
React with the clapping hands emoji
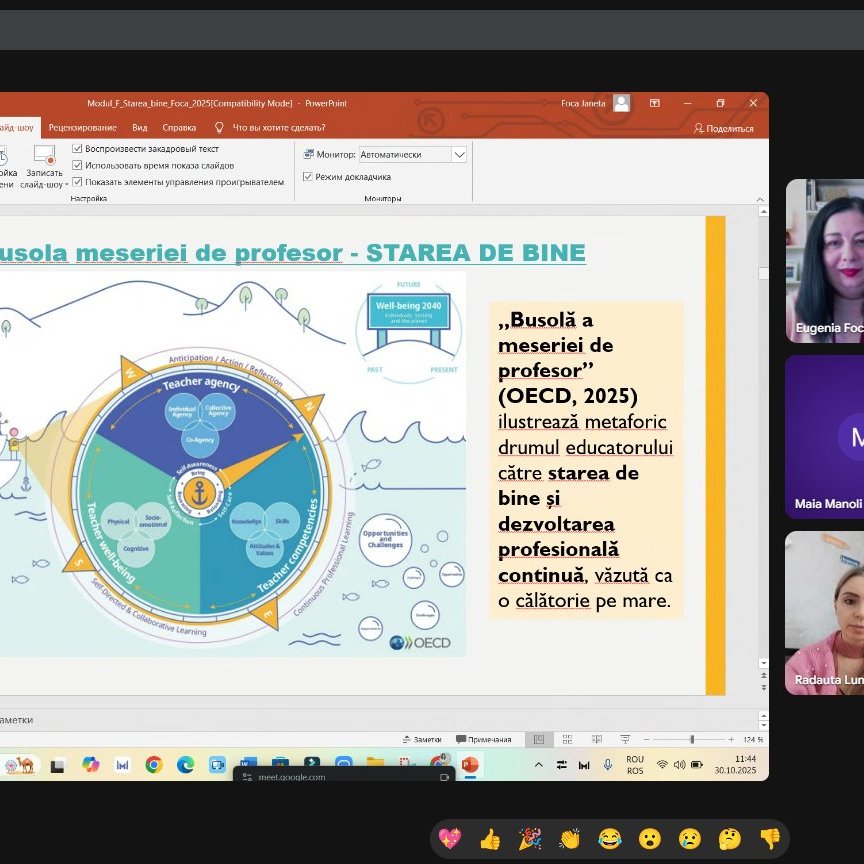coord(570,839)
